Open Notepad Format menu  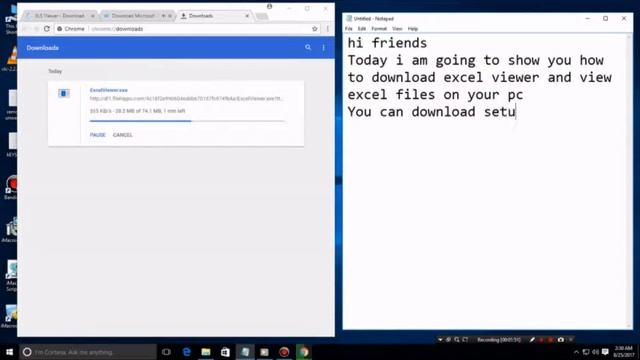(379, 29)
